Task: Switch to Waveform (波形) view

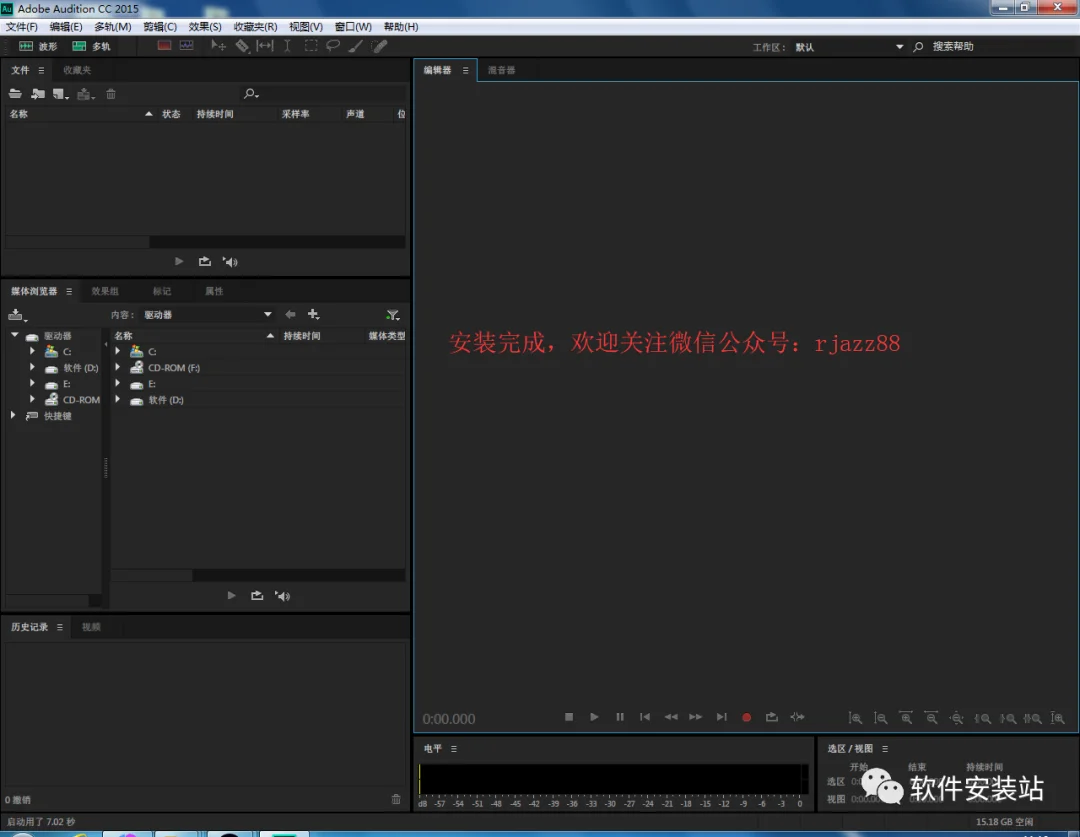Action: (x=39, y=46)
